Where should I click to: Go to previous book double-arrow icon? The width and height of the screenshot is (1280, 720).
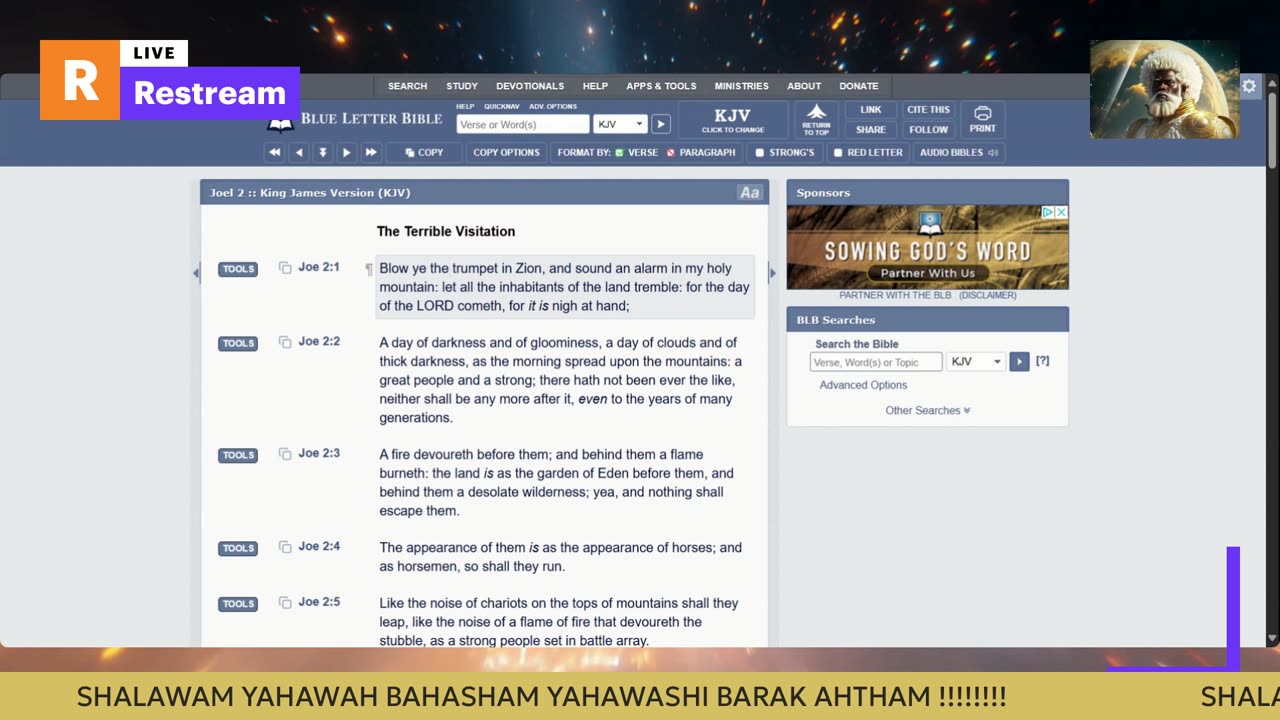[x=274, y=153]
